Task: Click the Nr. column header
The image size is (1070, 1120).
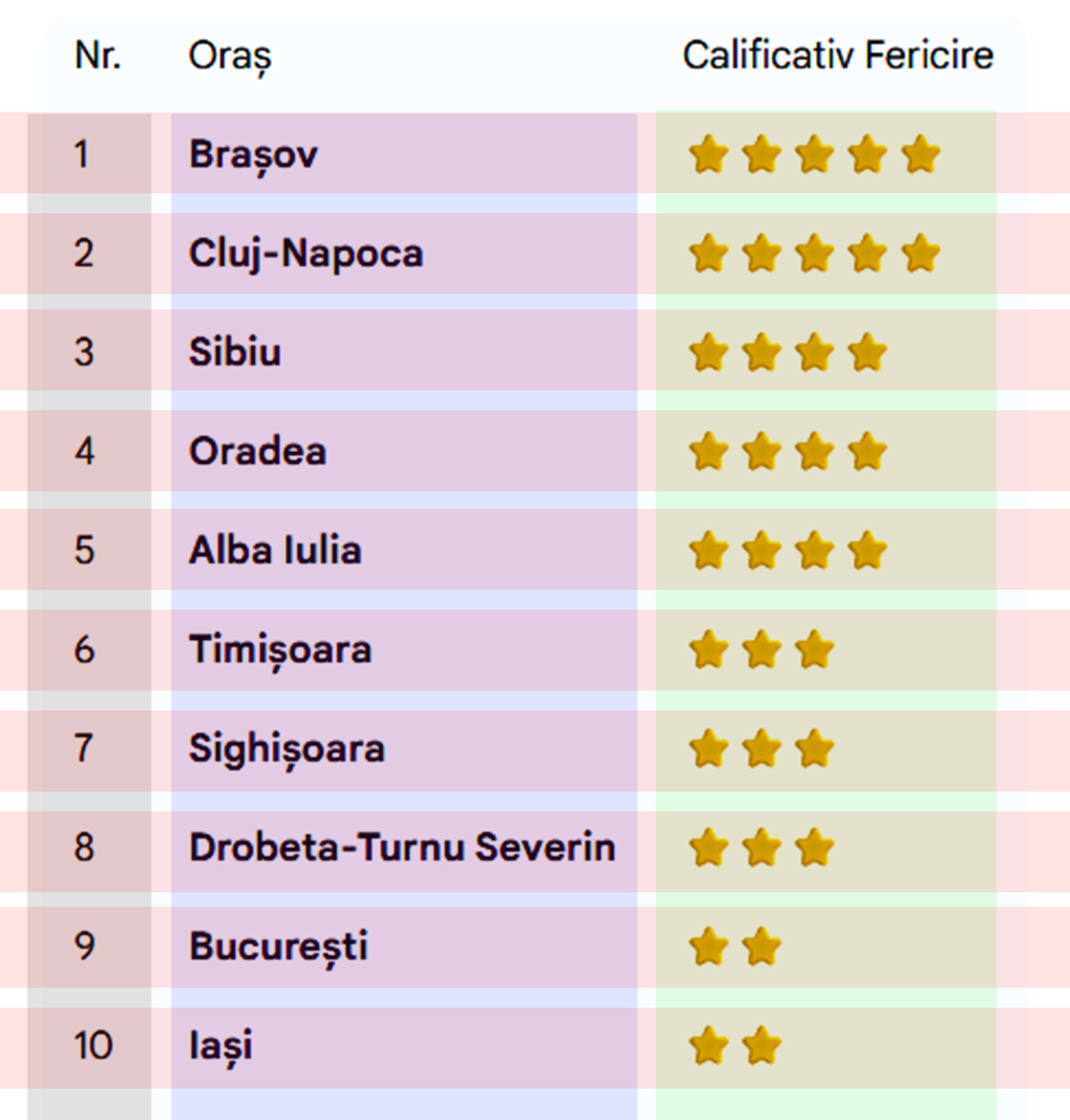Action: point(98,56)
